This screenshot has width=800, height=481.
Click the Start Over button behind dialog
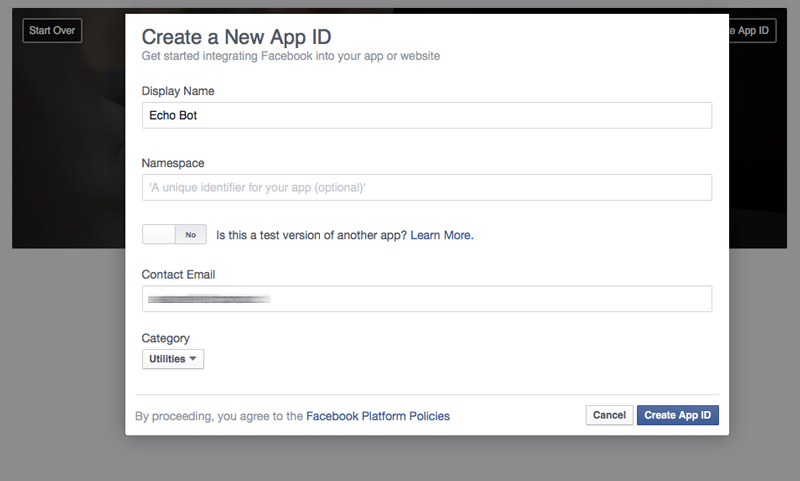[52, 31]
